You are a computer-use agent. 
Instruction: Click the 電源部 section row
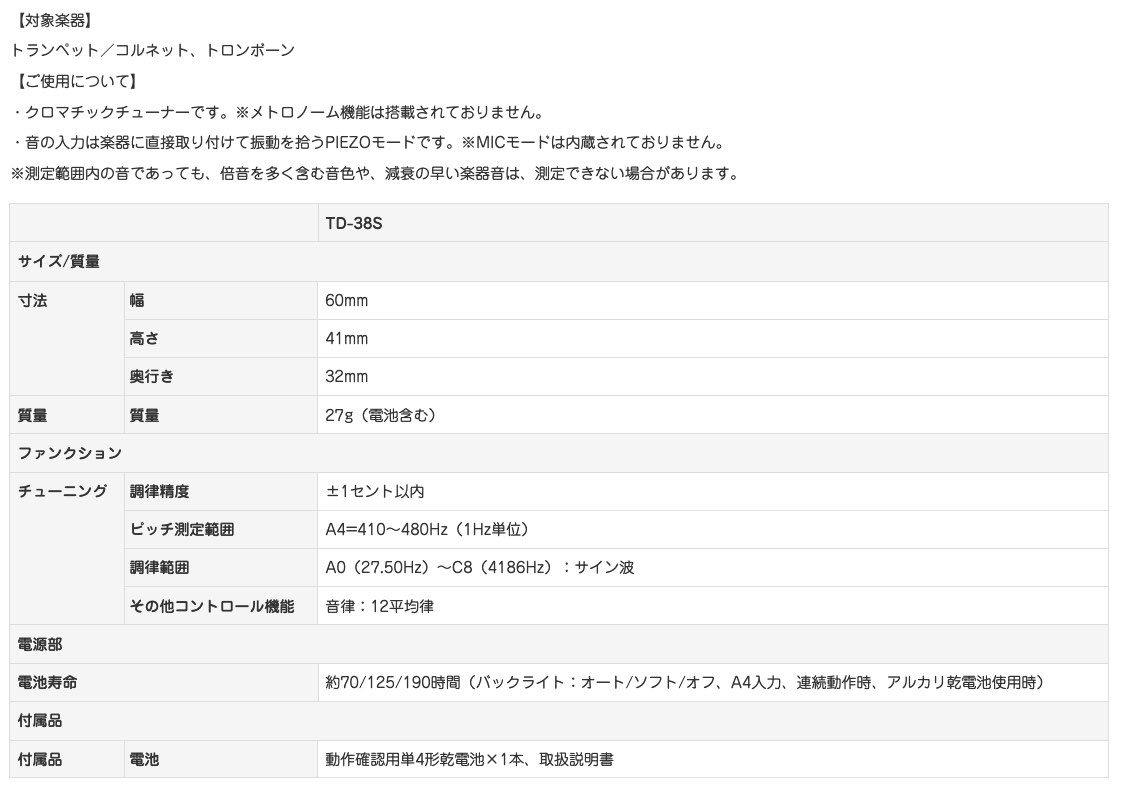559,645
